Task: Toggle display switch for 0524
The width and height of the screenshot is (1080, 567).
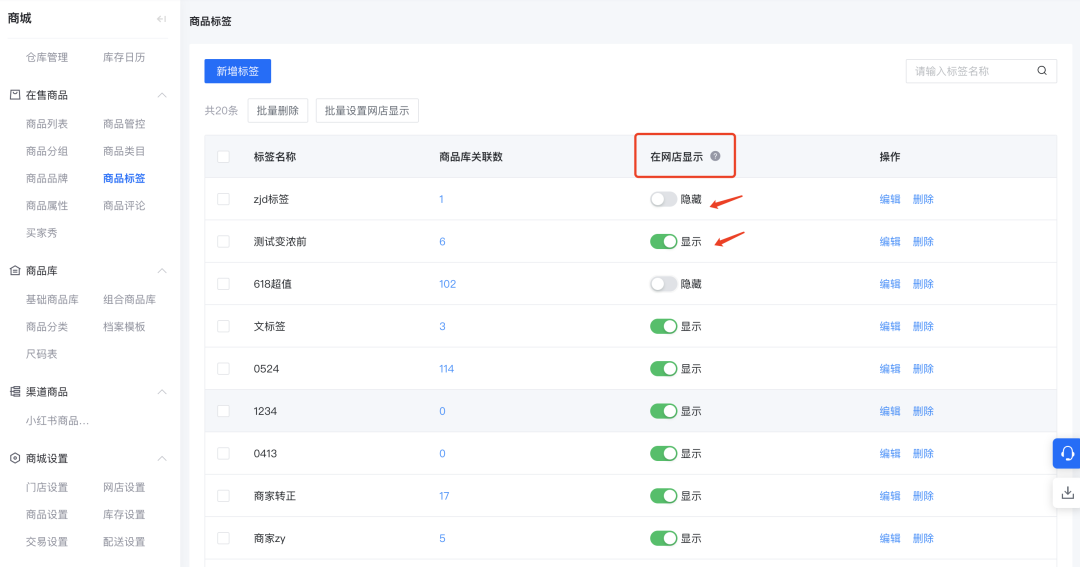Action: tap(663, 369)
